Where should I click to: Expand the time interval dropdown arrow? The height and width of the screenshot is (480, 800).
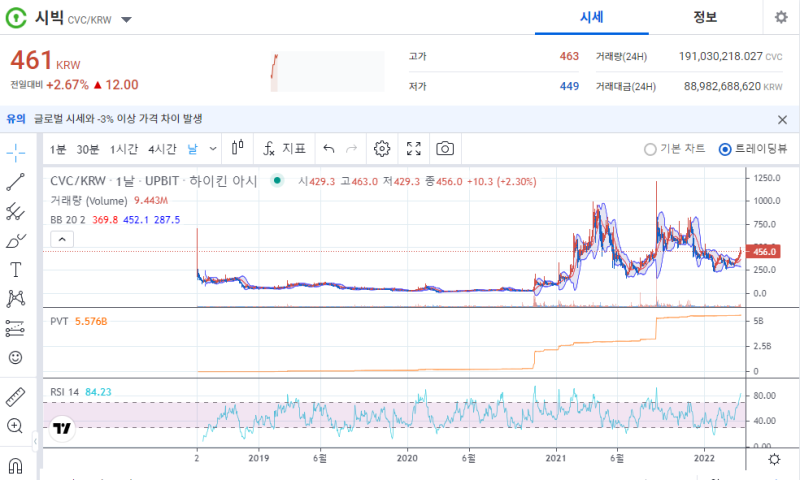tap(213, 149)
